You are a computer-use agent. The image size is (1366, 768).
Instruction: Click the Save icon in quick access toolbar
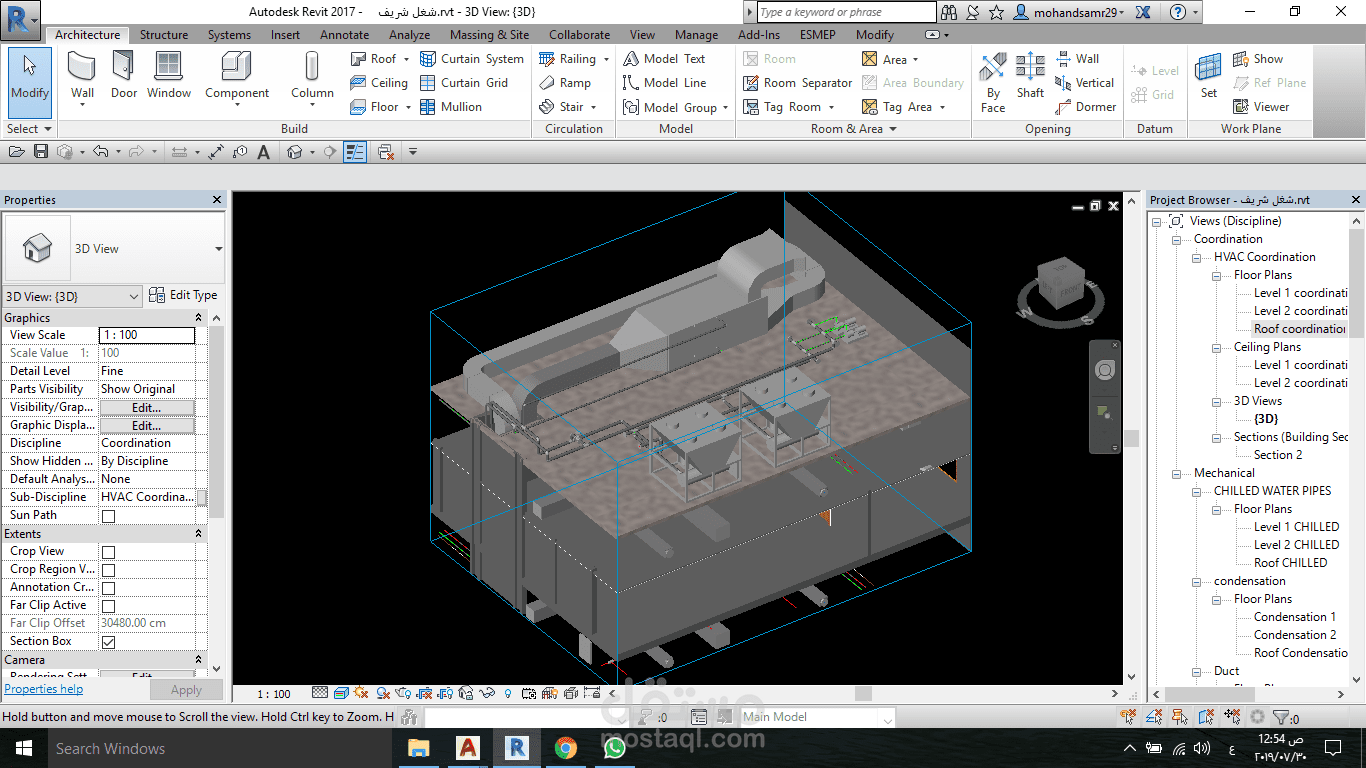pyautogui.click(x=41, y=152)
